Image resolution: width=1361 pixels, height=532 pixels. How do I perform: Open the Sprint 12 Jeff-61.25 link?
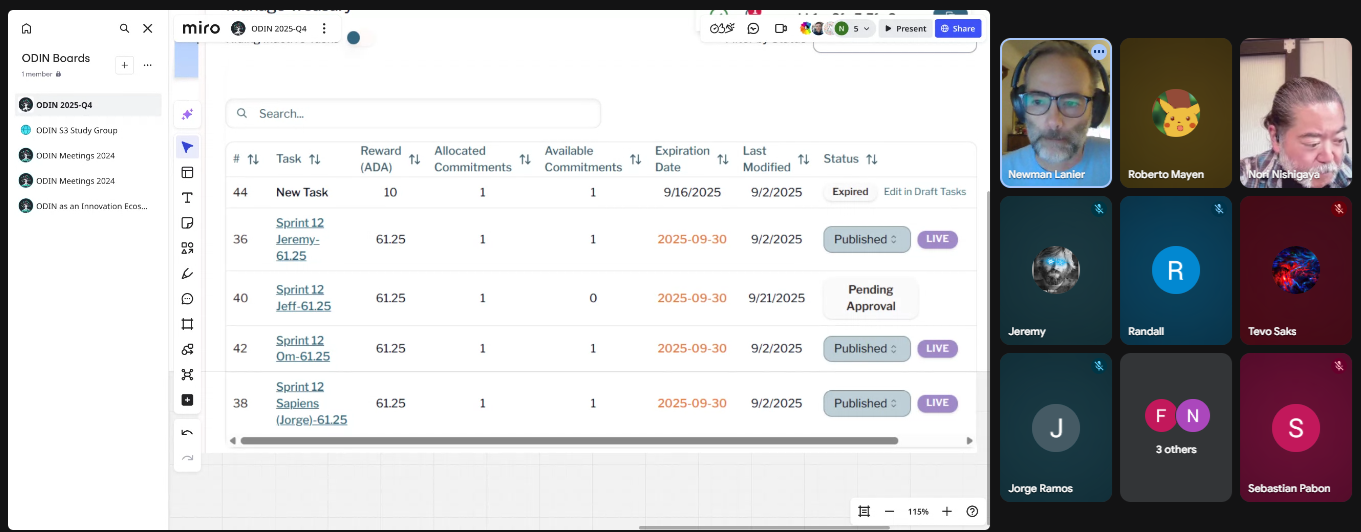tap(303, 298)
